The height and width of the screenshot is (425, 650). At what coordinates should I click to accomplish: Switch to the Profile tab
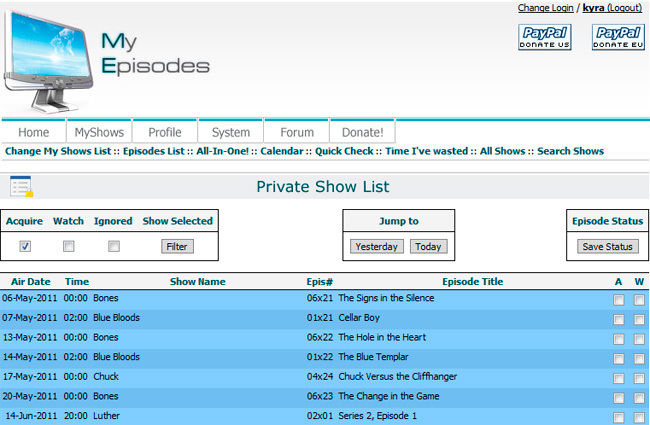pos(165,132)
